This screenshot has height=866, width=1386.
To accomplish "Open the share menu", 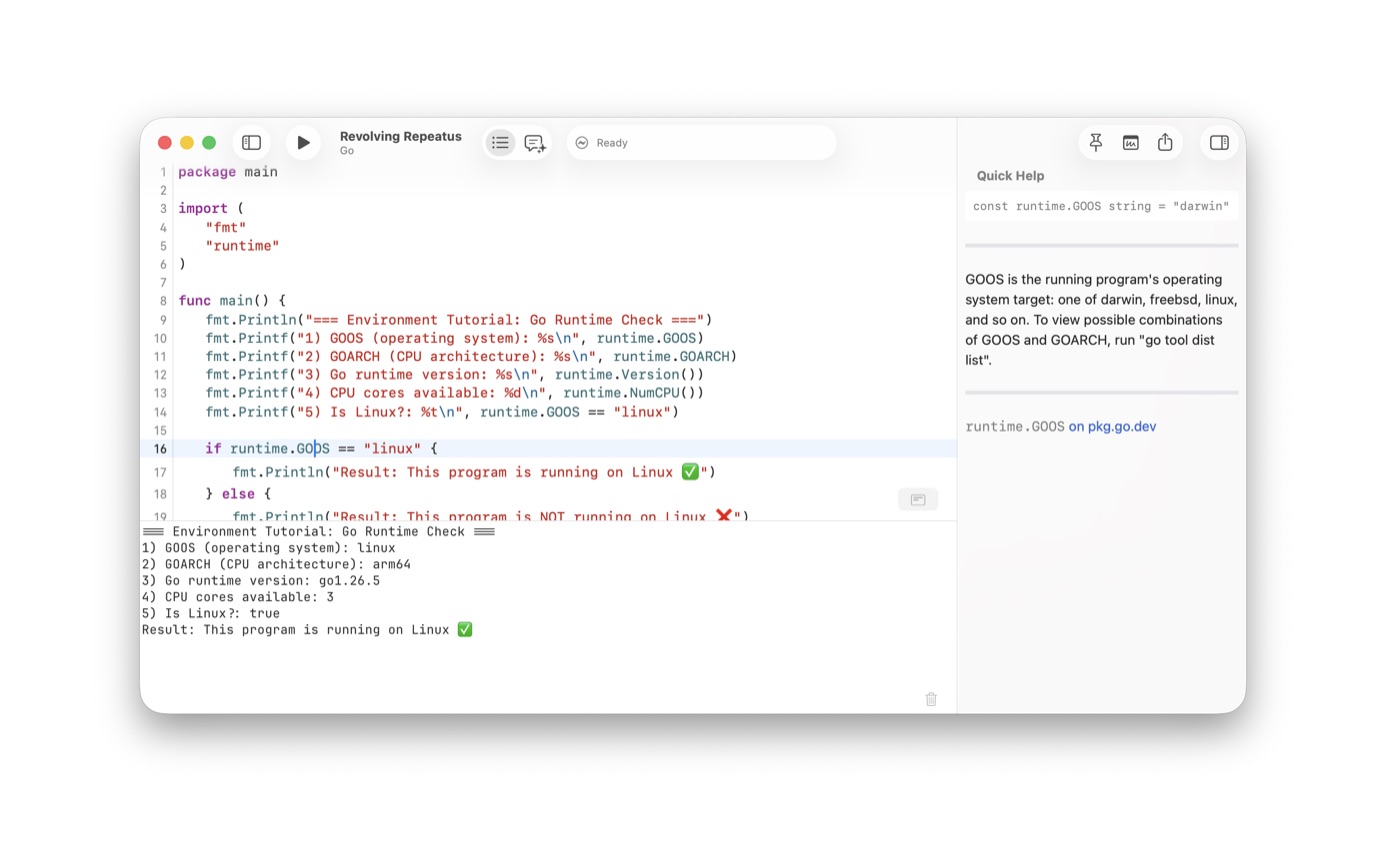I will coord(1165,143).
